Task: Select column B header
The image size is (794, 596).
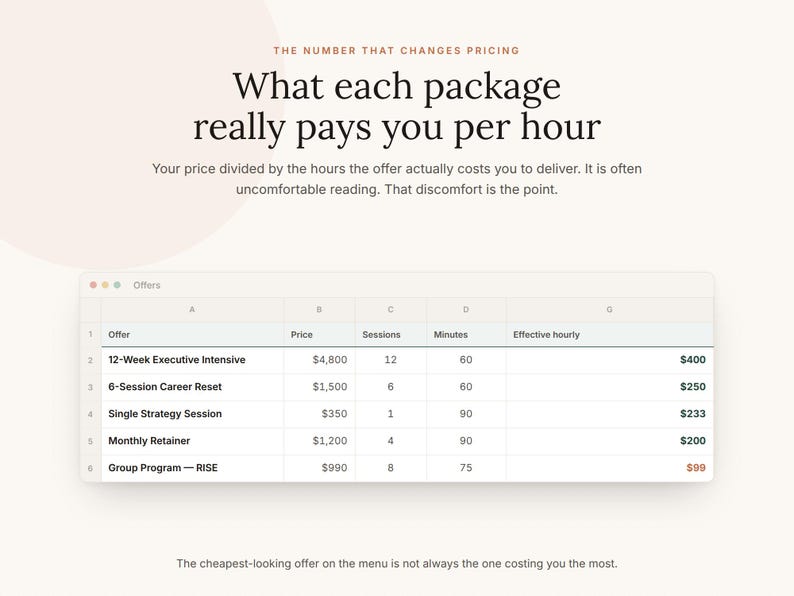Action: click(320, 309)
